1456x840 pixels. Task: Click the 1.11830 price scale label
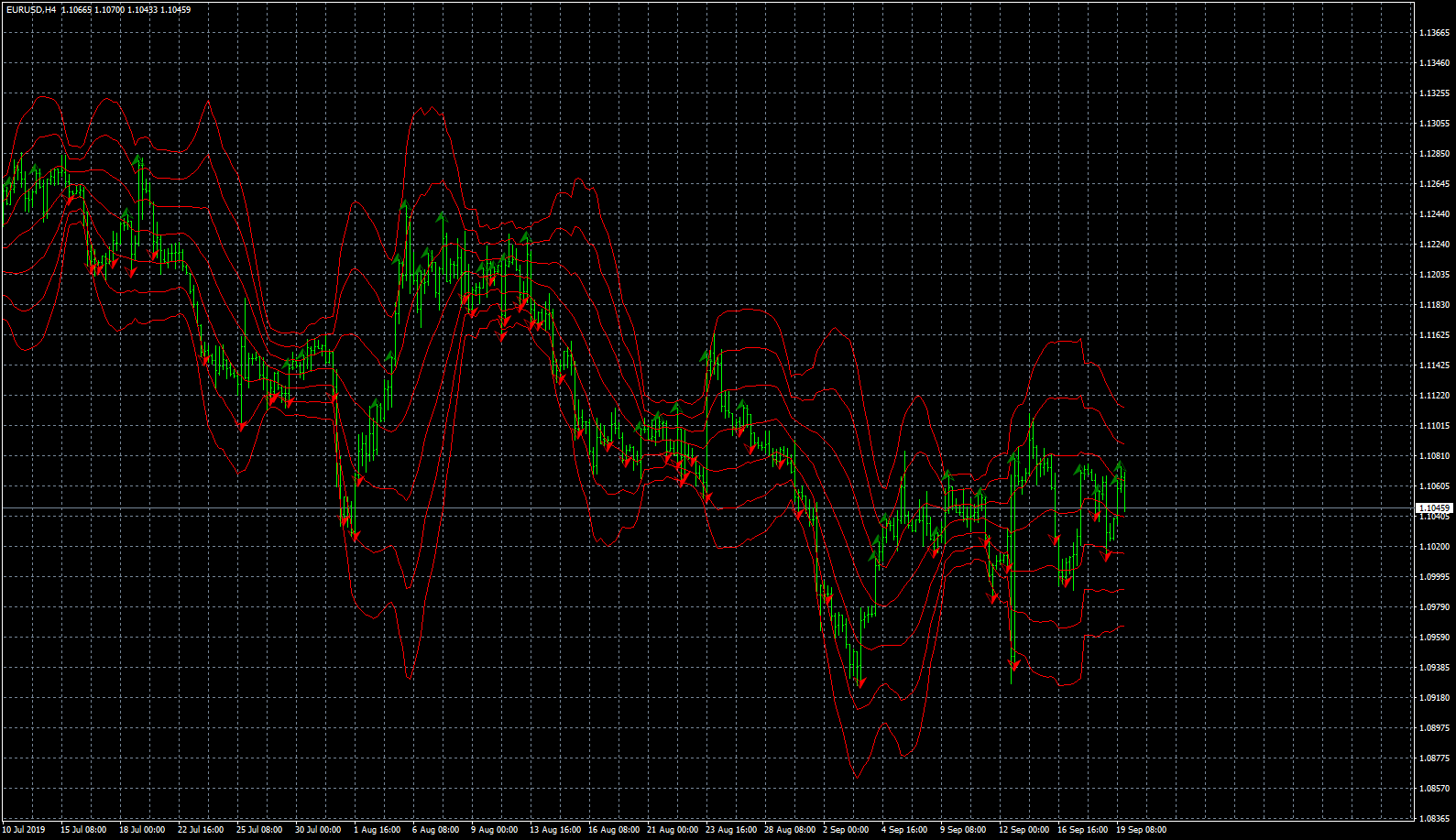(1434, 305)
